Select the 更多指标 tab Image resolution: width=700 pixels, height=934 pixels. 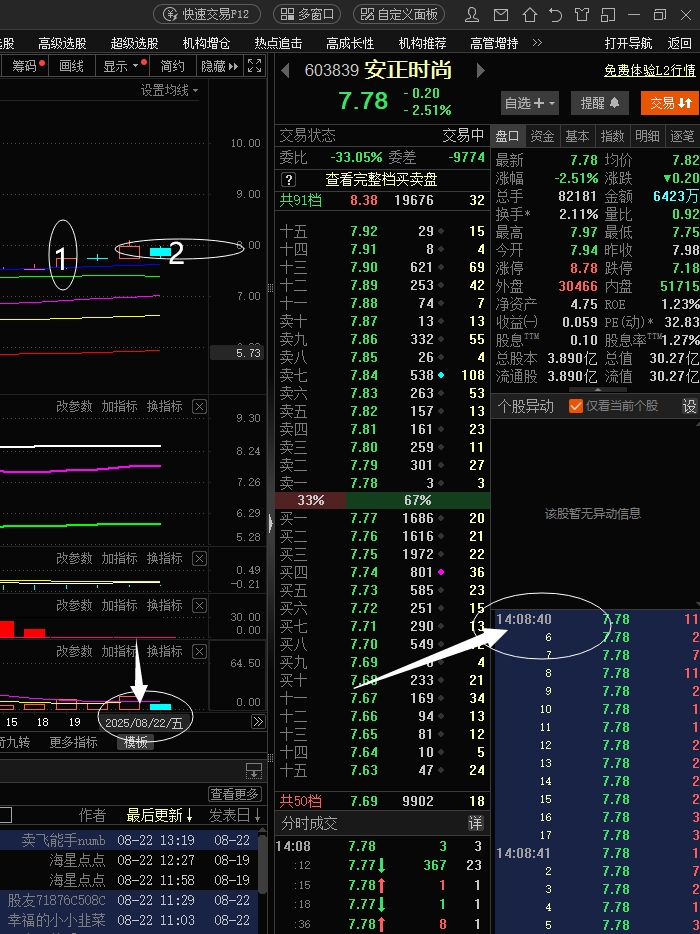point(73,742)
